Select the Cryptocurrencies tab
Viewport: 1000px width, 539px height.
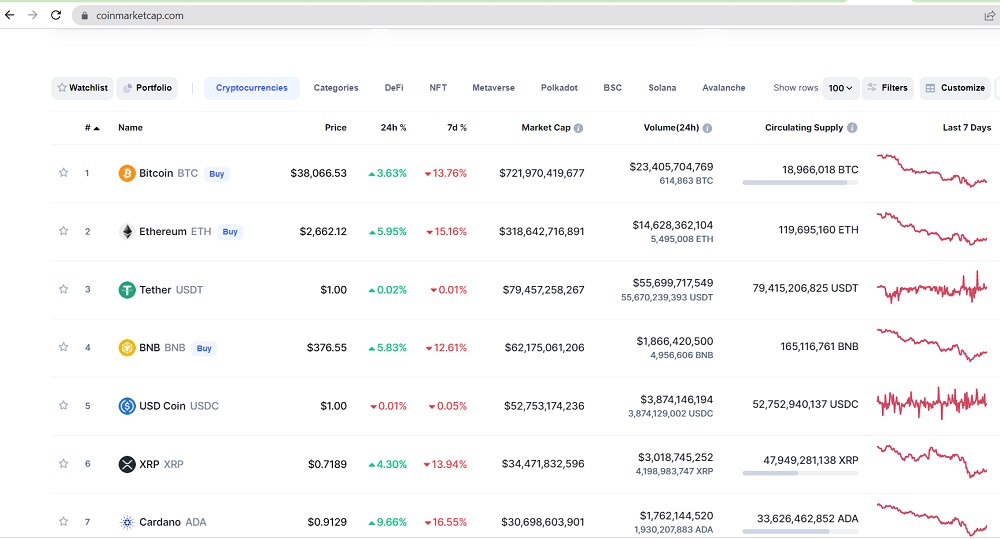pos(251,88)
